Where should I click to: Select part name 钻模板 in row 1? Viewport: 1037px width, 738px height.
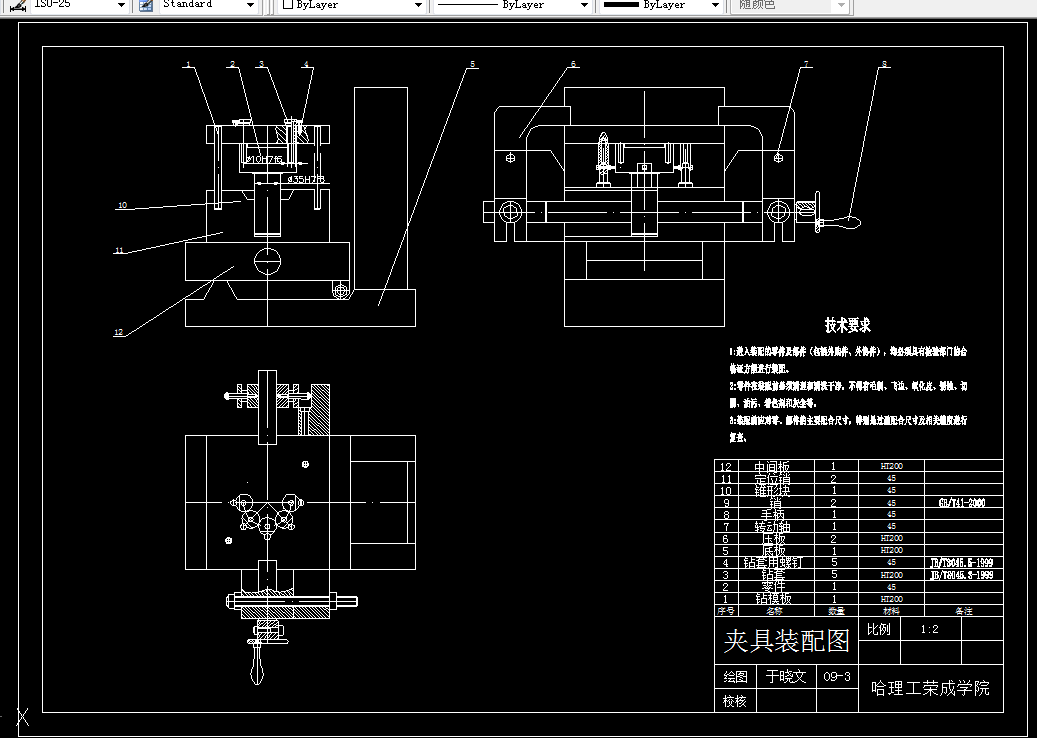(x=772, y=598)
